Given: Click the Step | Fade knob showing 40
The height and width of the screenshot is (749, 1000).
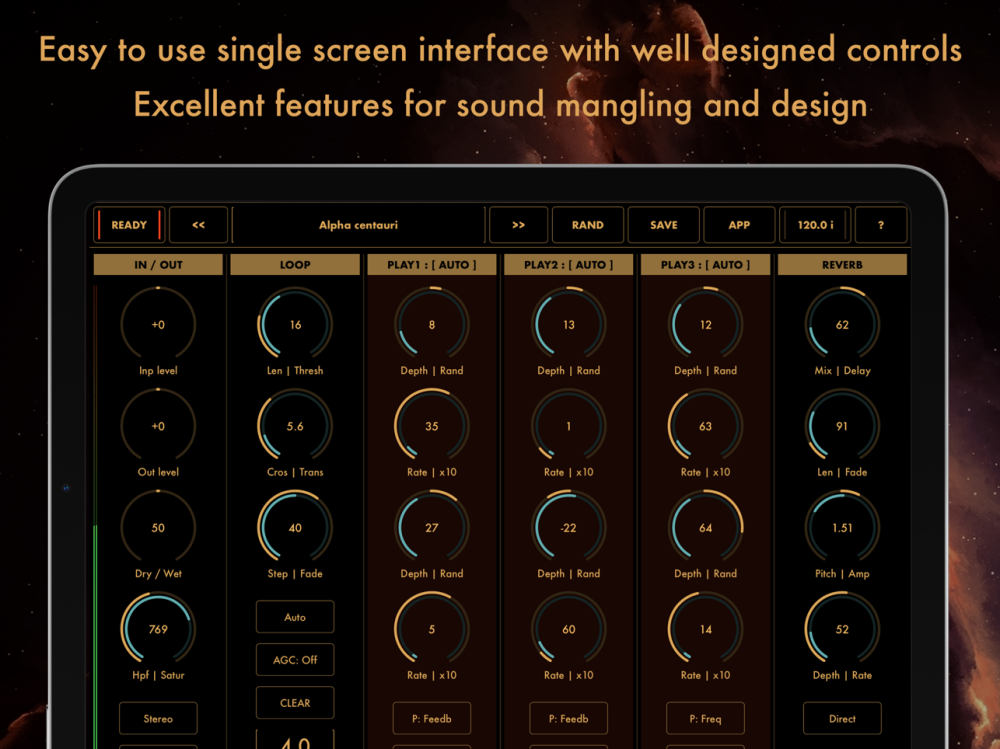Looking at the screenshot, I should (x=295, y=528).
